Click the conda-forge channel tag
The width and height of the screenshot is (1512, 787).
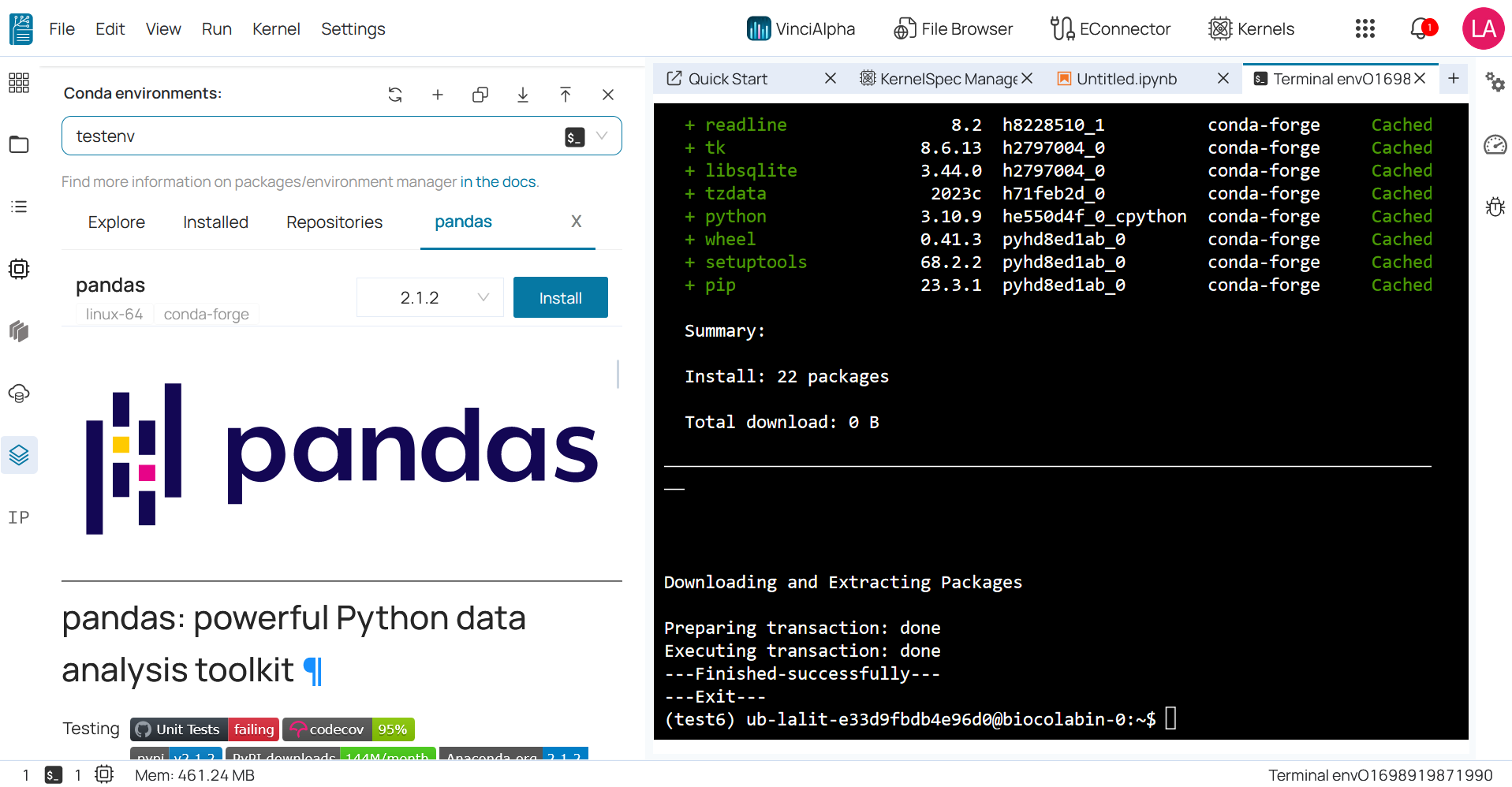pyautogui.click(x=207, y=315)
